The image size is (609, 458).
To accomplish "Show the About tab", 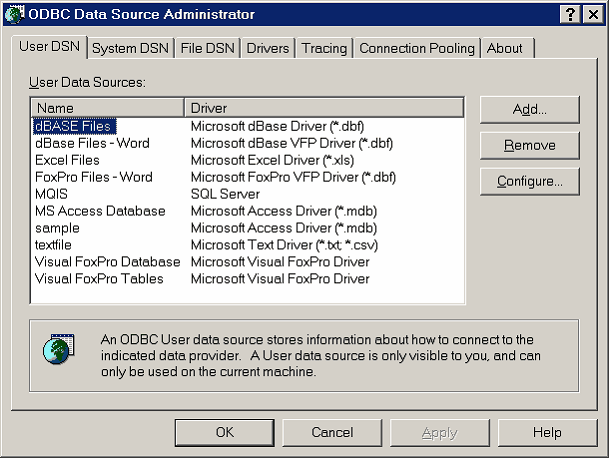I will tap(505, 48).
